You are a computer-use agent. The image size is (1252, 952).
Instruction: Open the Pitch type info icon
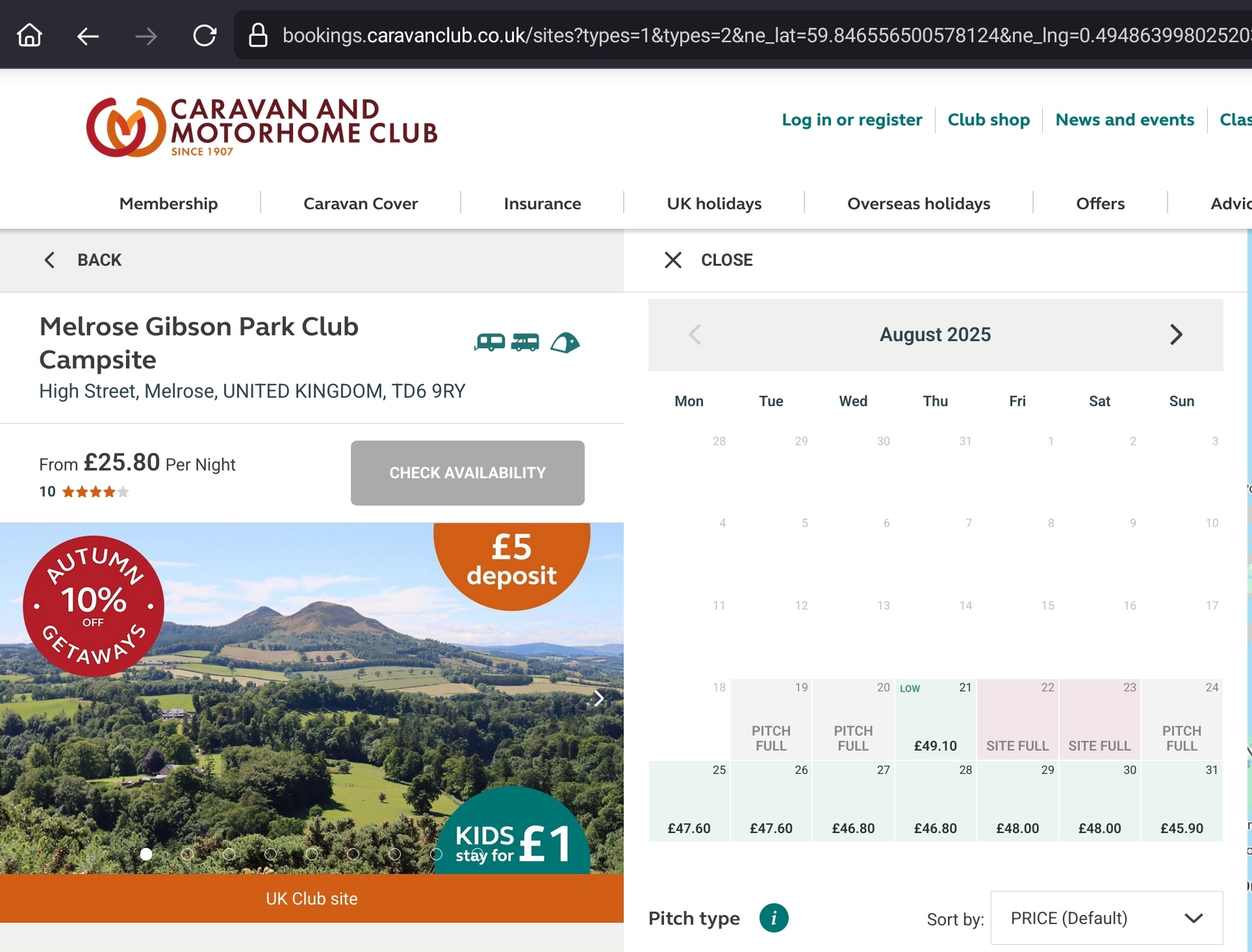[x=773, y=918]
